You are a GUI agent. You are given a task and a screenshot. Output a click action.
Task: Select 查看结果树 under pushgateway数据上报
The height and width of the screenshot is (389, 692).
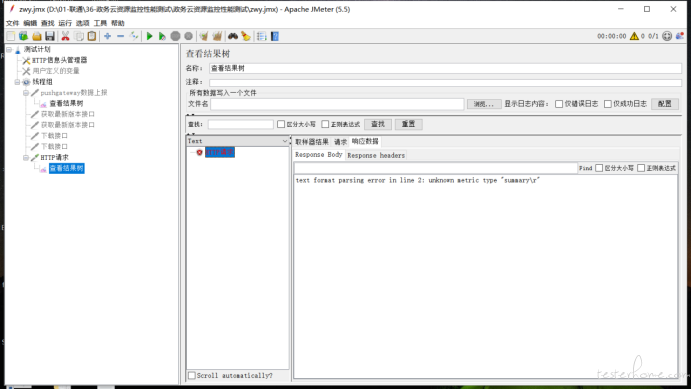[x=66, y=103]
